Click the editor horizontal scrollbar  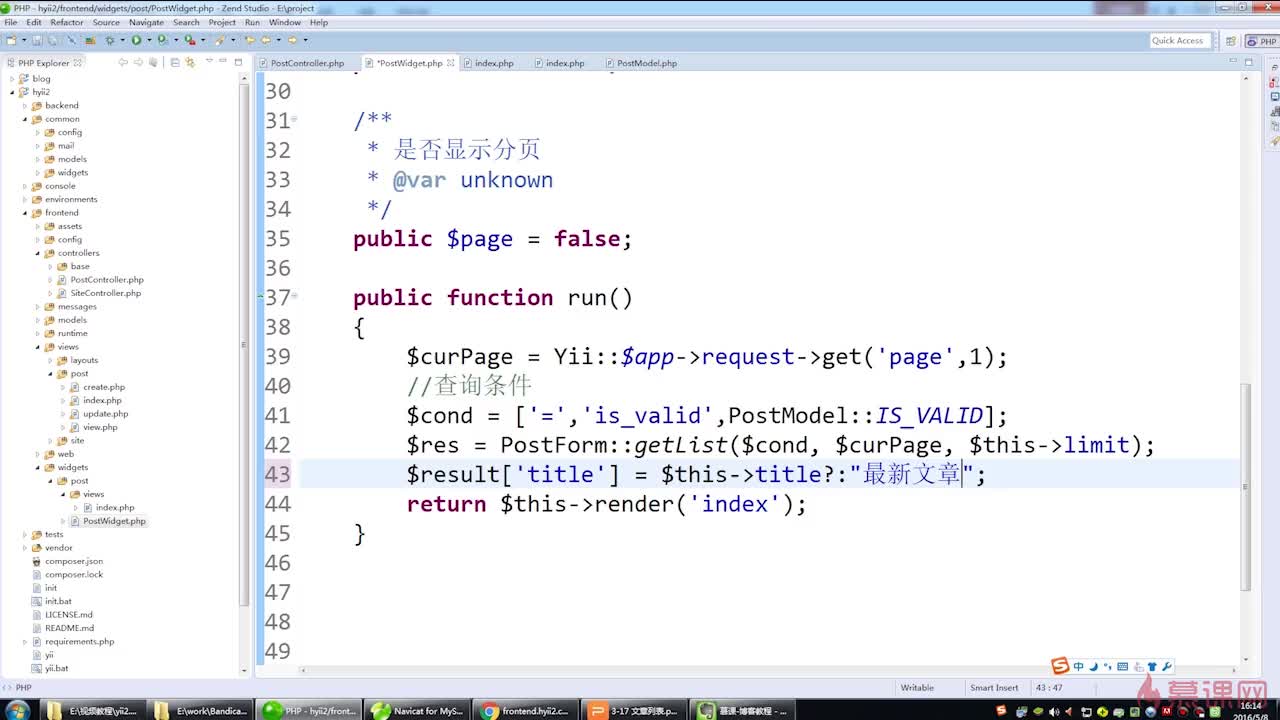770,669
